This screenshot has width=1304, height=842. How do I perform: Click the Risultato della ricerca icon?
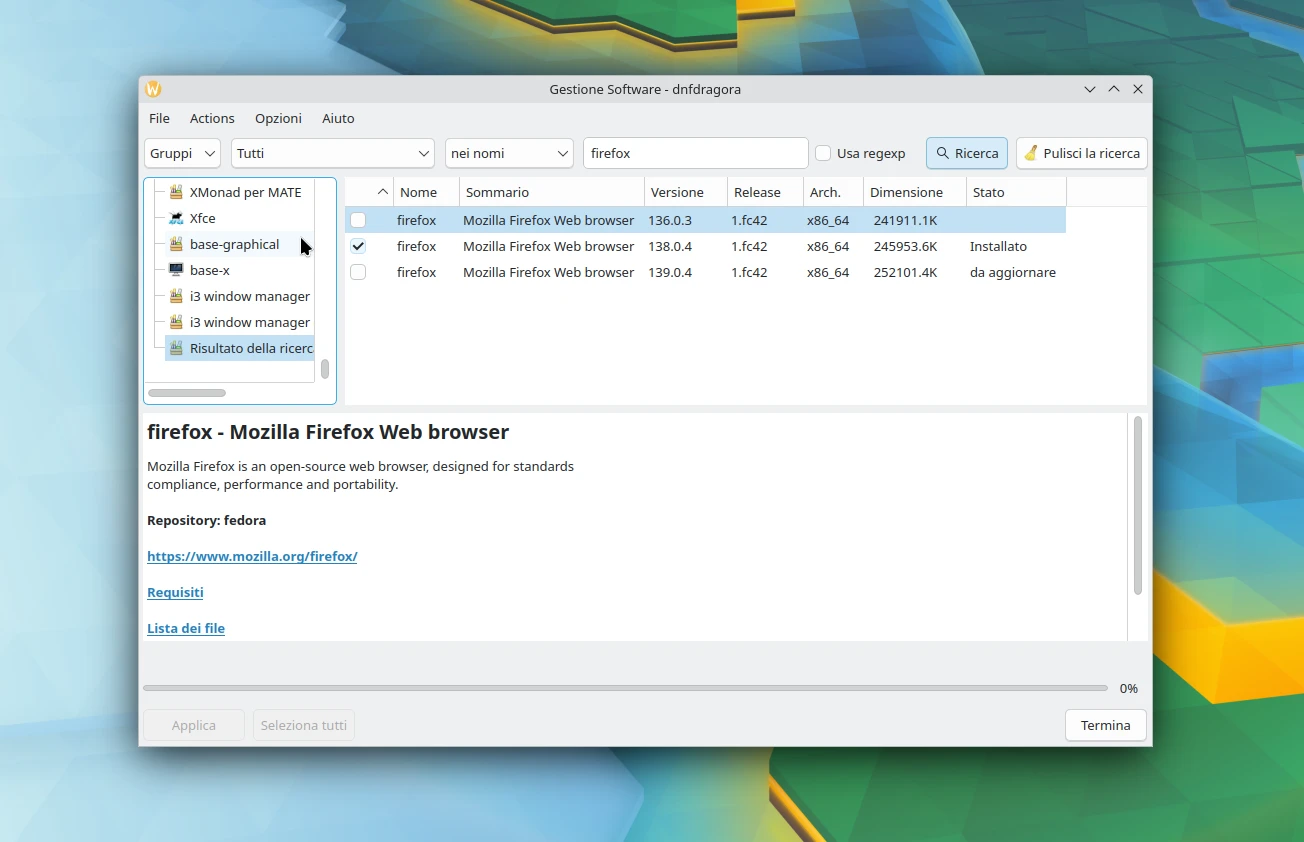tap(176, 348)
